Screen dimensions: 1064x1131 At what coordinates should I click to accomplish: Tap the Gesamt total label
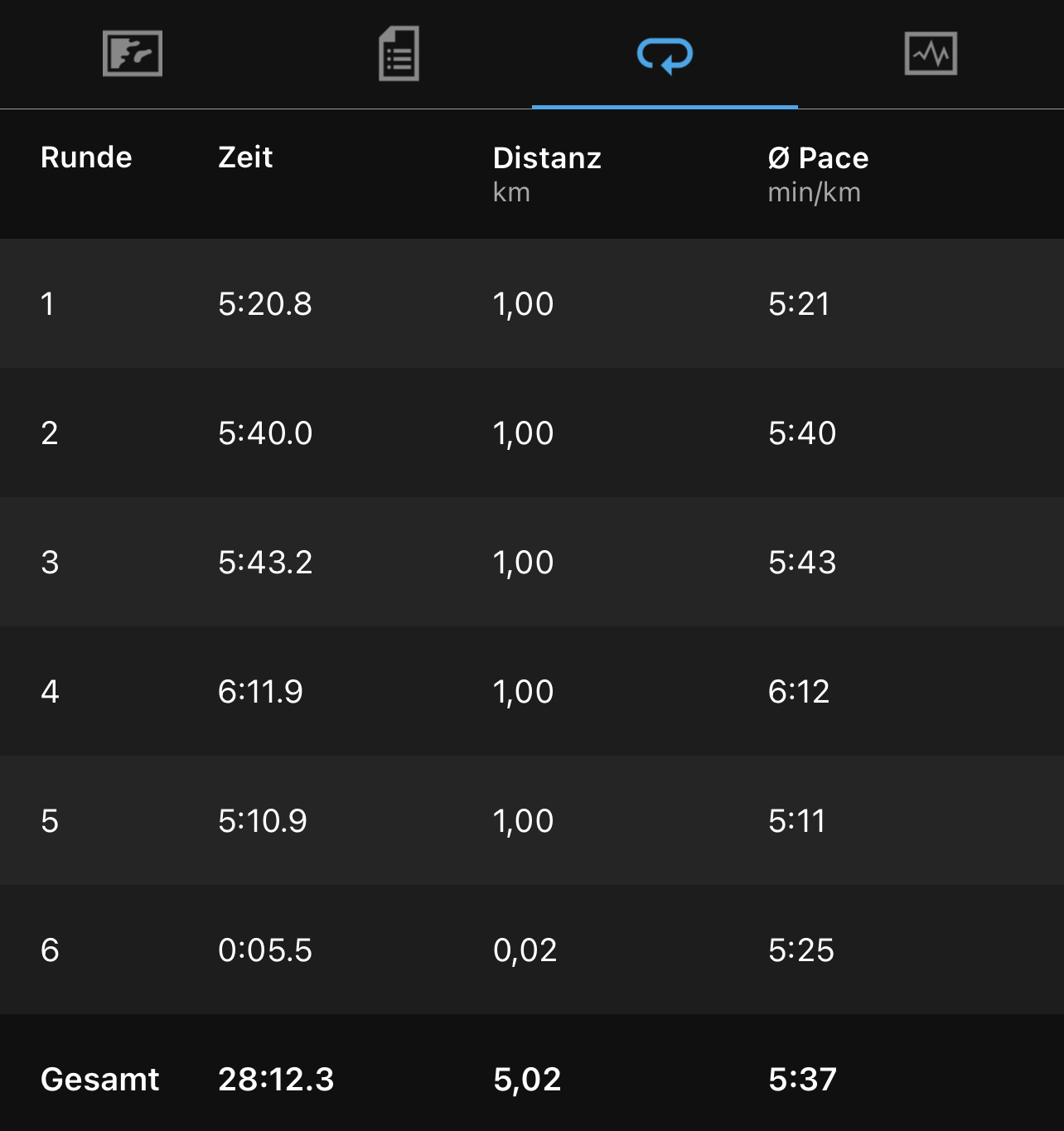(99, 1080)
